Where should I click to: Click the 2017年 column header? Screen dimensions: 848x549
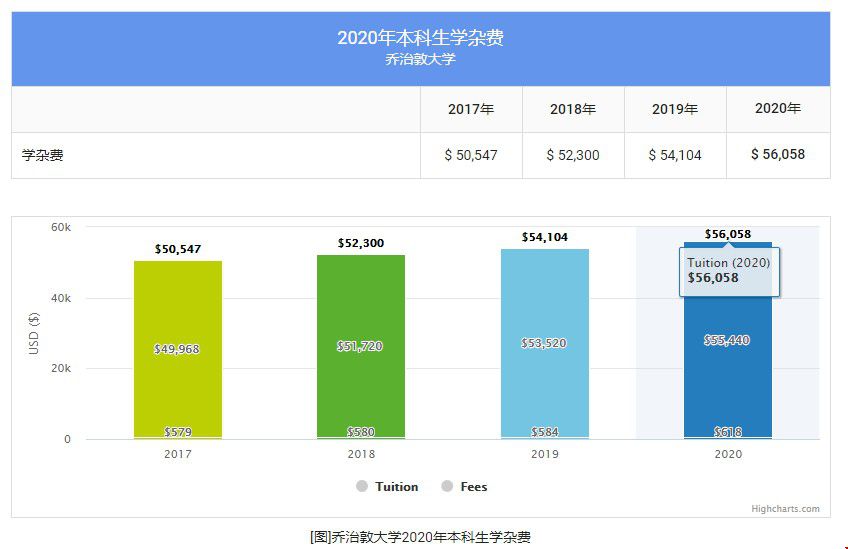click(x=471, y=109)
